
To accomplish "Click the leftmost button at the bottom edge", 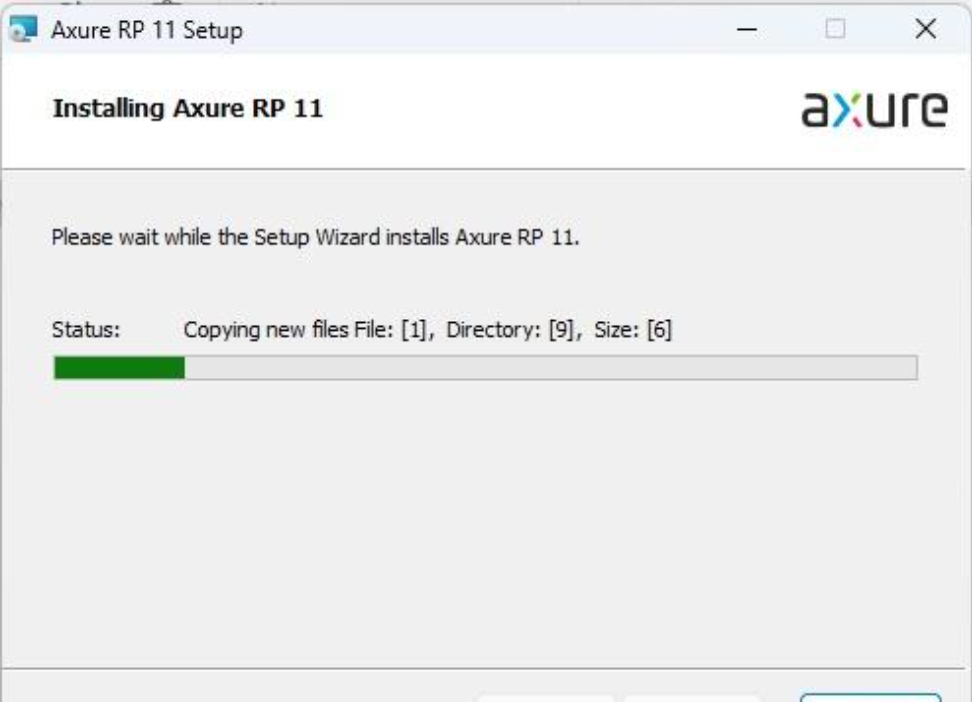I will (x=547, y=697).
